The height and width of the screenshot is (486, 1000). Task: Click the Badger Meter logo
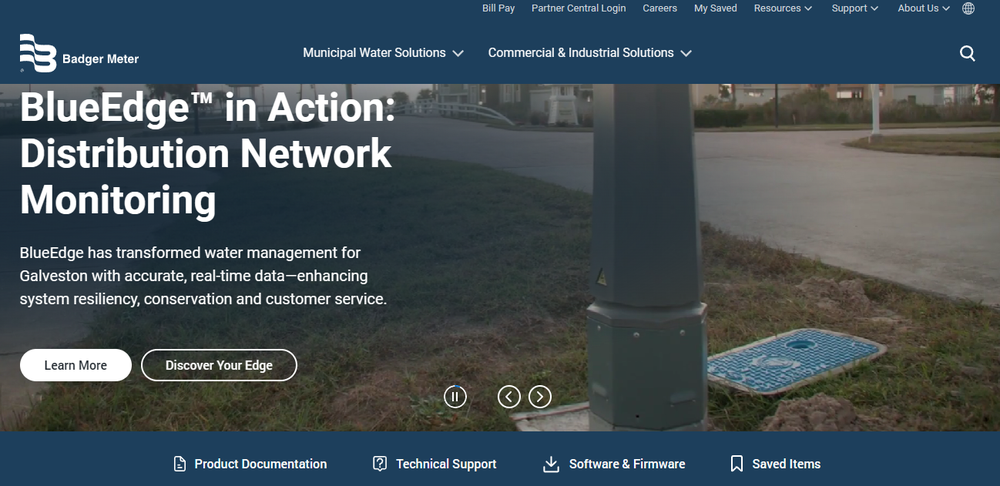pyautogui.click(x=79, y=53)
